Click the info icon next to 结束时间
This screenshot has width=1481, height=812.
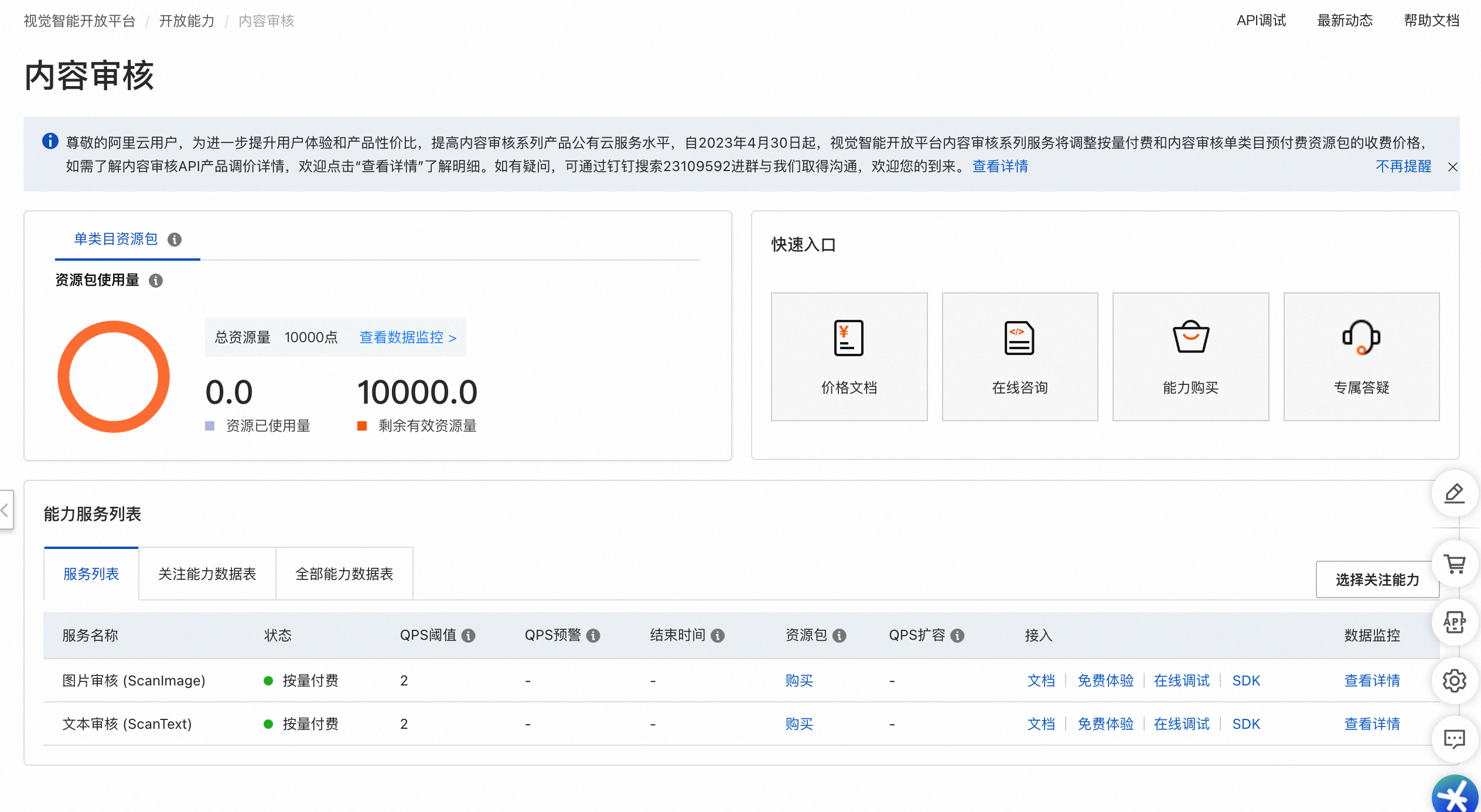click(x=718, y=636)
